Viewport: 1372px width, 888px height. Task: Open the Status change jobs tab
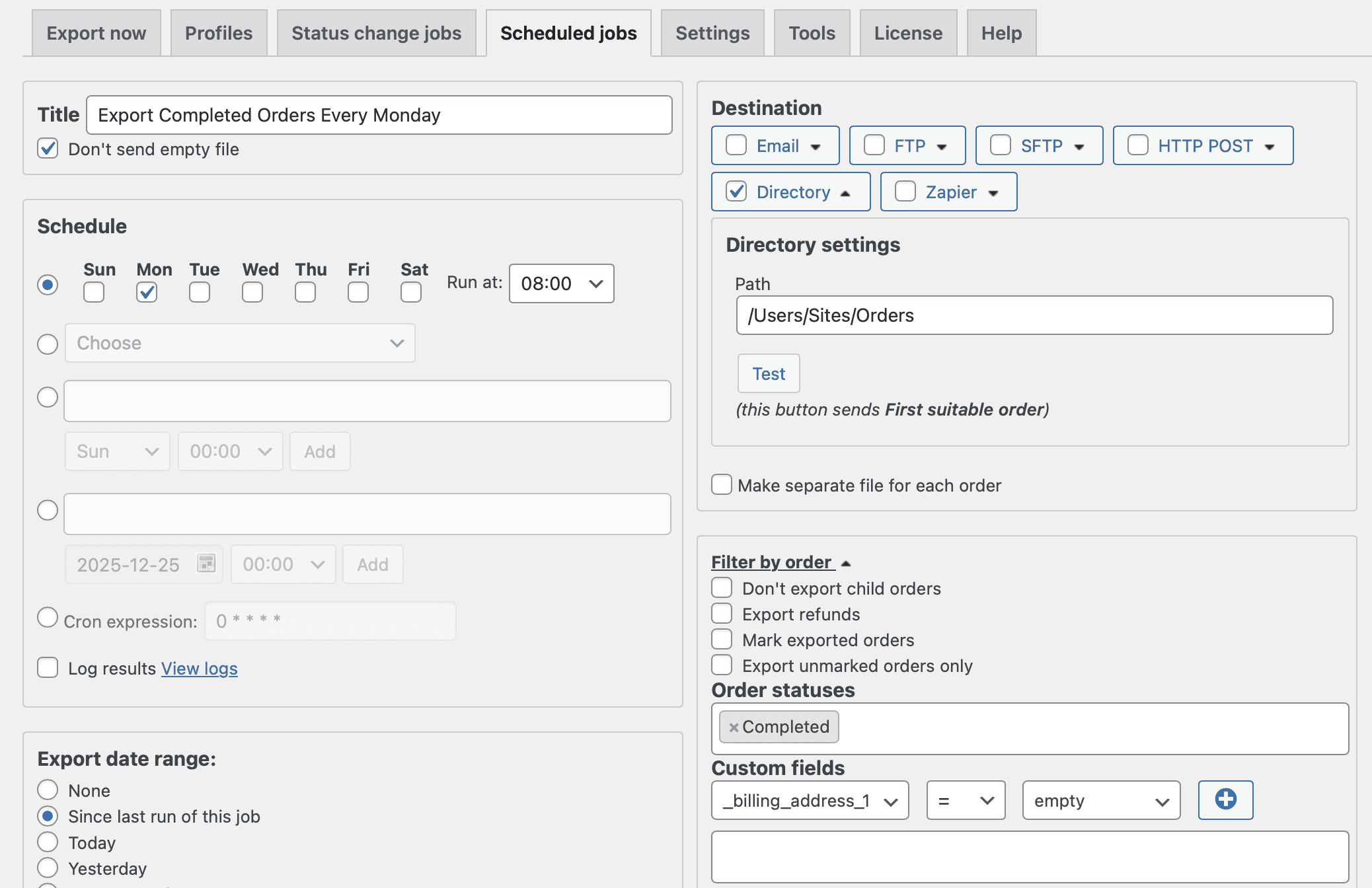coord(376,33)
